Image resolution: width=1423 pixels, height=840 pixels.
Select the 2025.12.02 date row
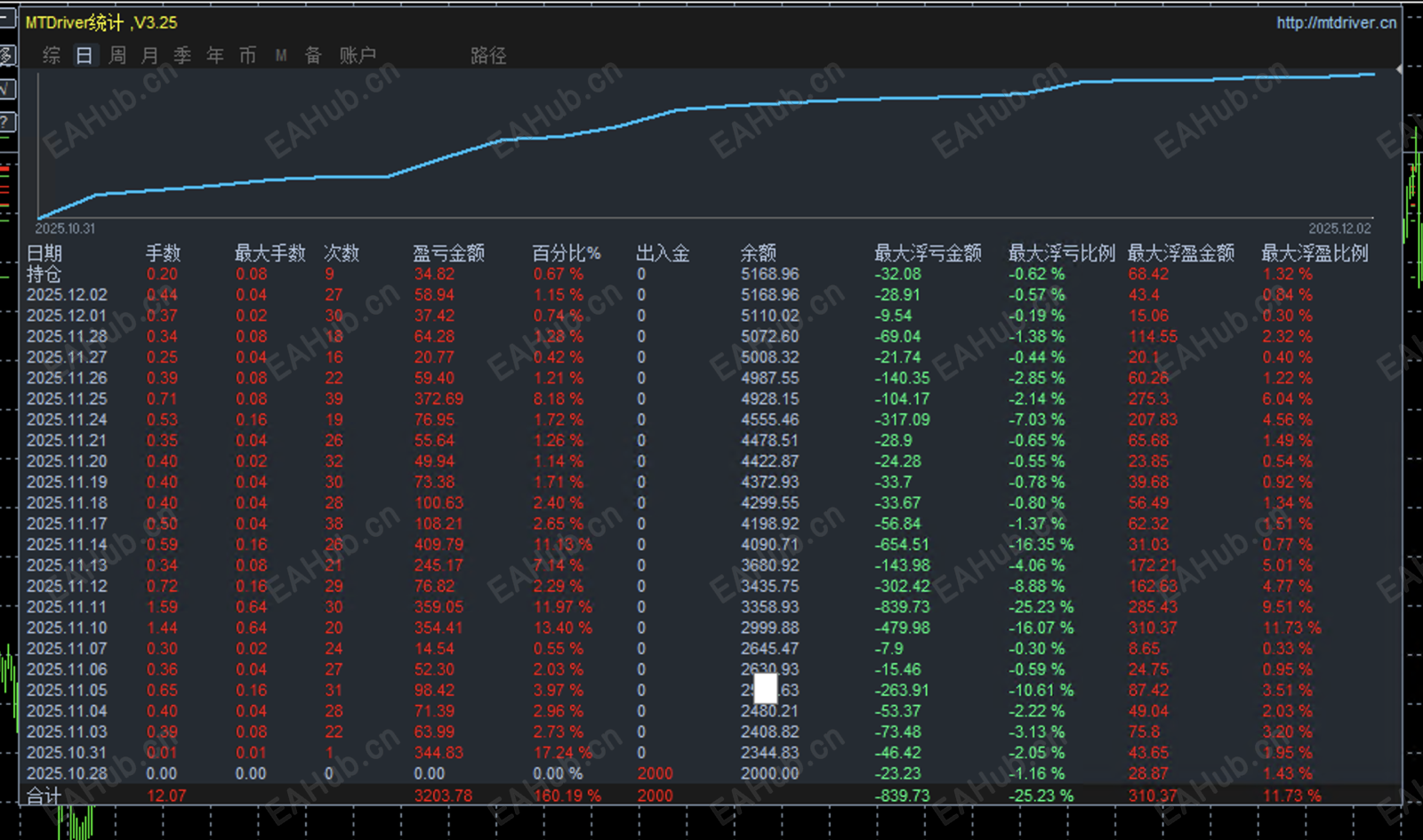pos(67,295)
